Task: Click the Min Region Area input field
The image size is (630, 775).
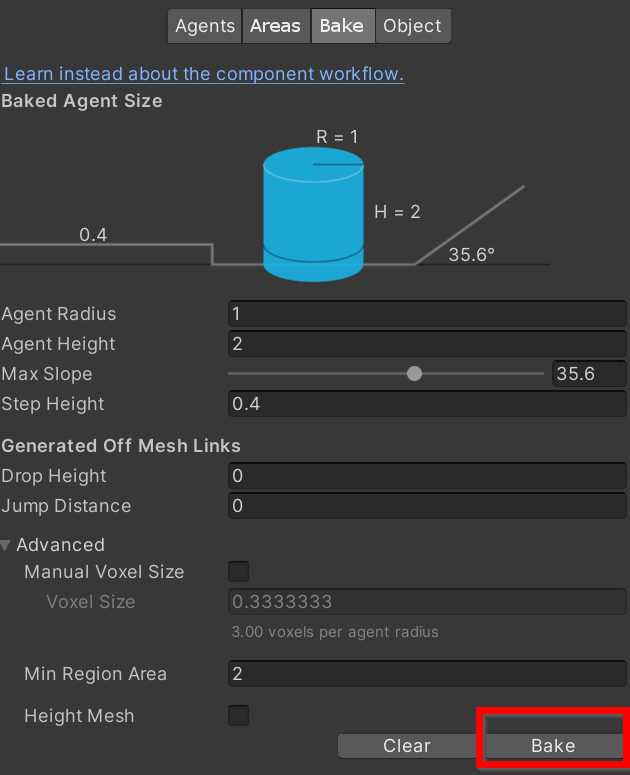Action: coord(427,674)
